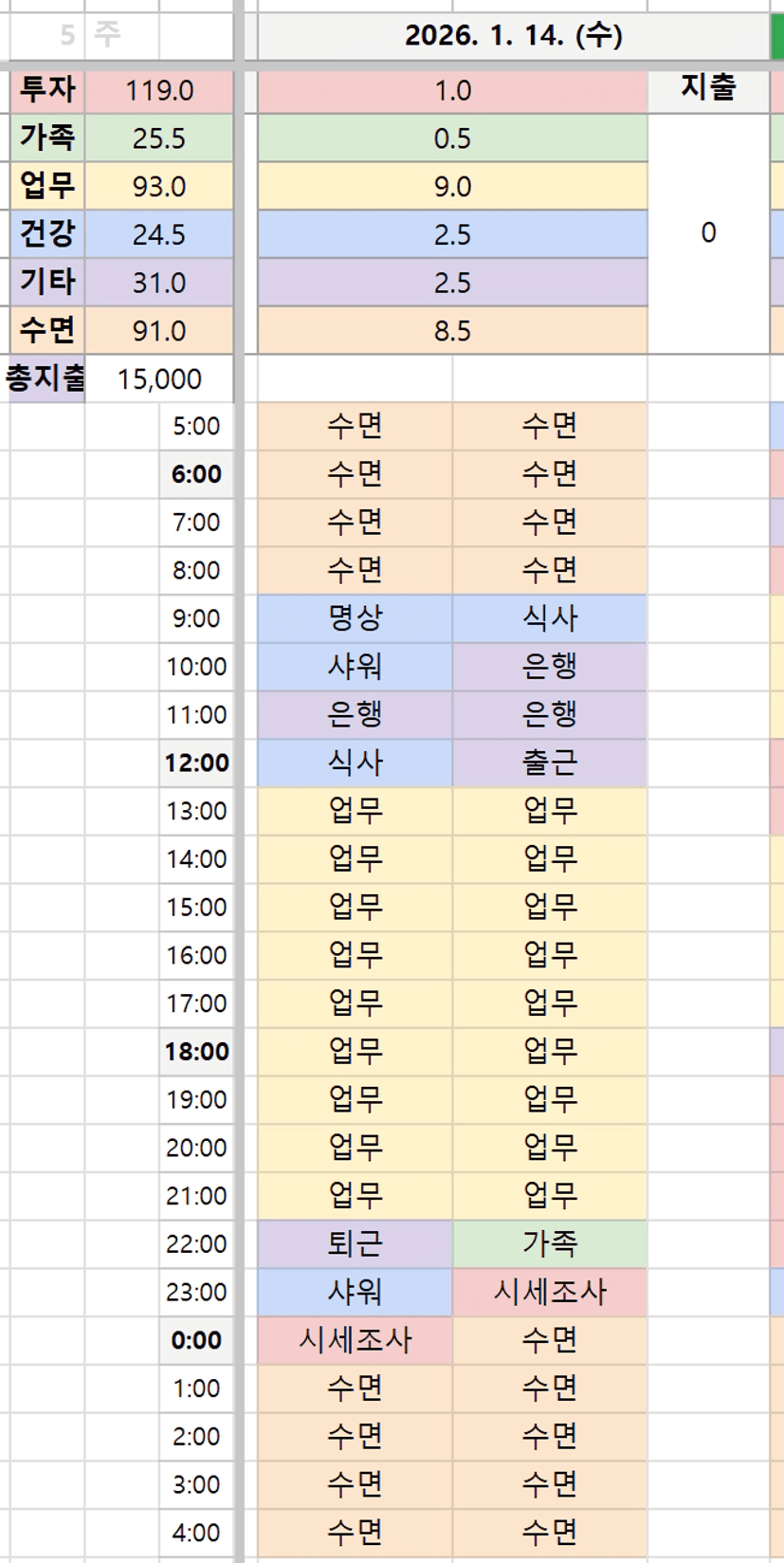
Task: Click the daily 8.5 hours cell
Action: (x=452, y=331)
